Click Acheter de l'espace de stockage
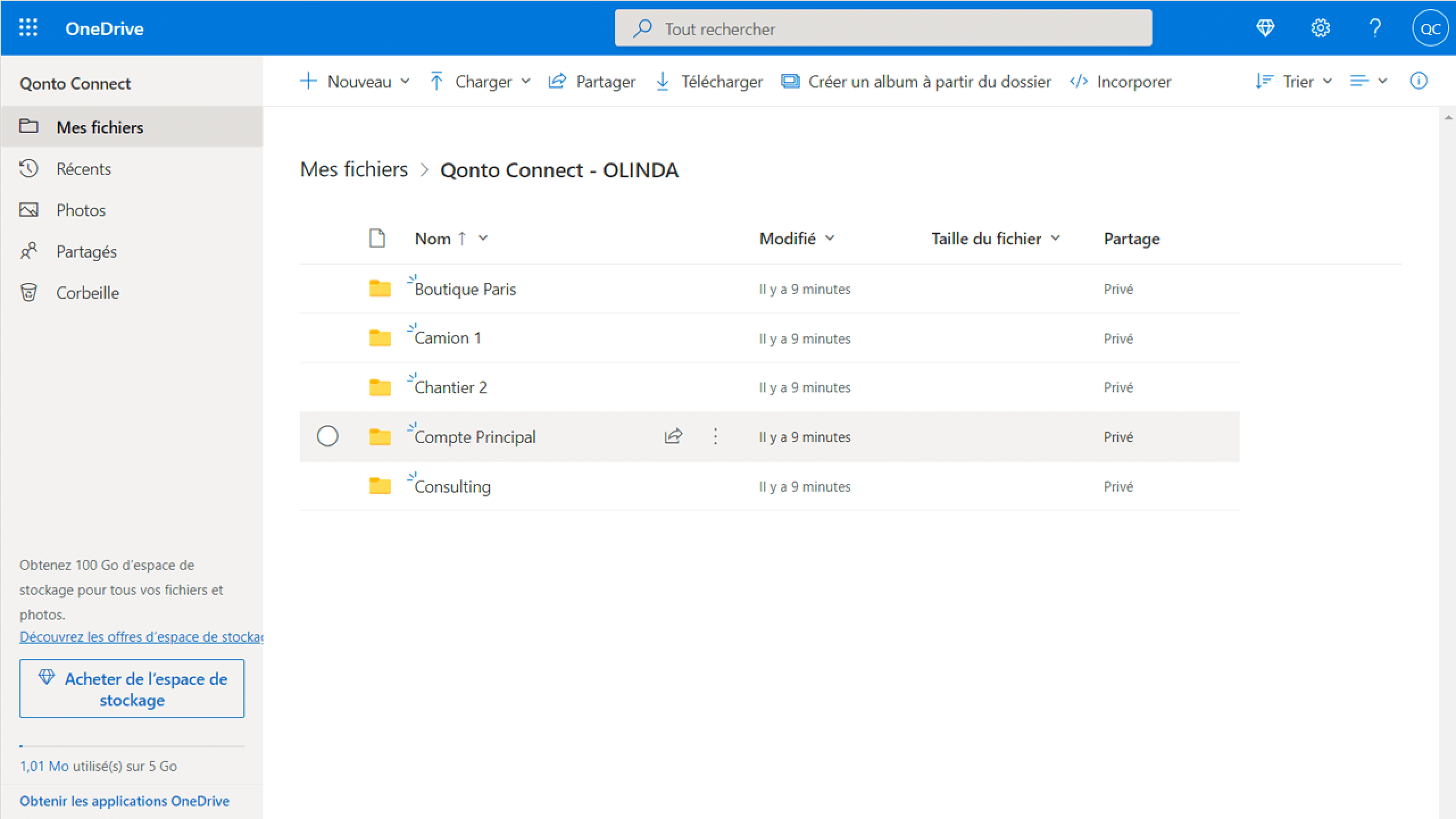The width and height of the screenshot is (1456, 819). tap(131, 688)
